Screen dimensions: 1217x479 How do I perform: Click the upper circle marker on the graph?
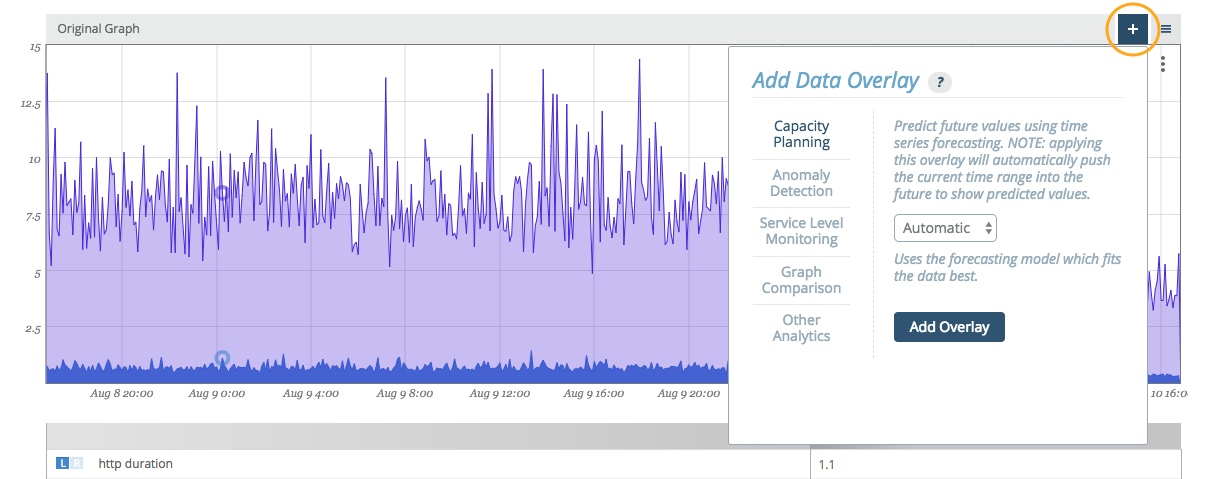tap(222, 192)
